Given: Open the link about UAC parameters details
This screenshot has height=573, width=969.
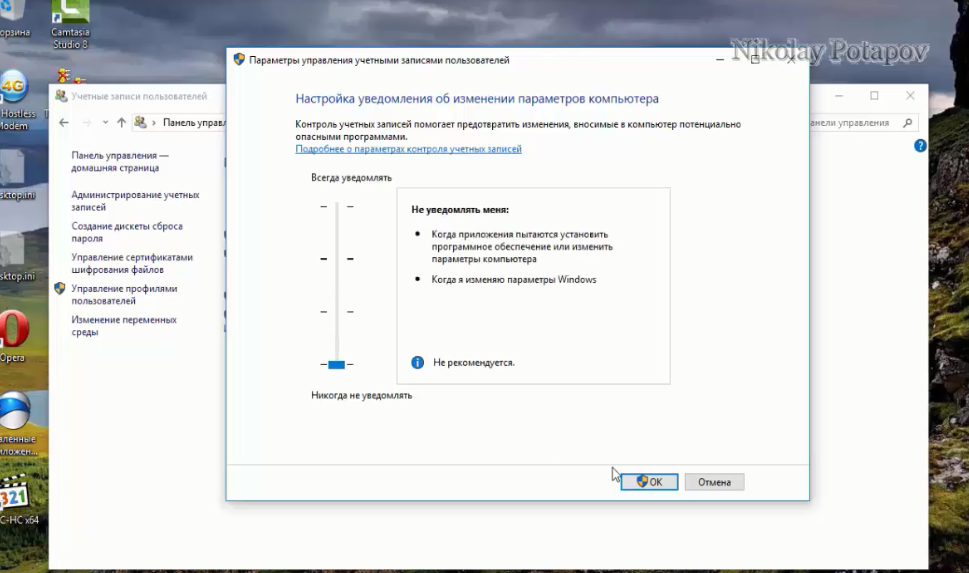Looking at the screenshot, I should point(408,149).
